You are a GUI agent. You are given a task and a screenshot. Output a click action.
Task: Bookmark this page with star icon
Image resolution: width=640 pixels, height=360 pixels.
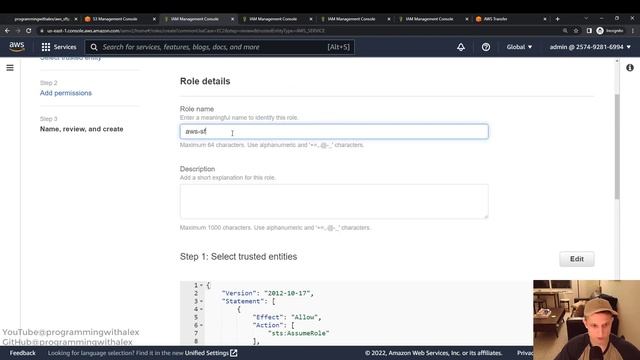tap(576, 31)
